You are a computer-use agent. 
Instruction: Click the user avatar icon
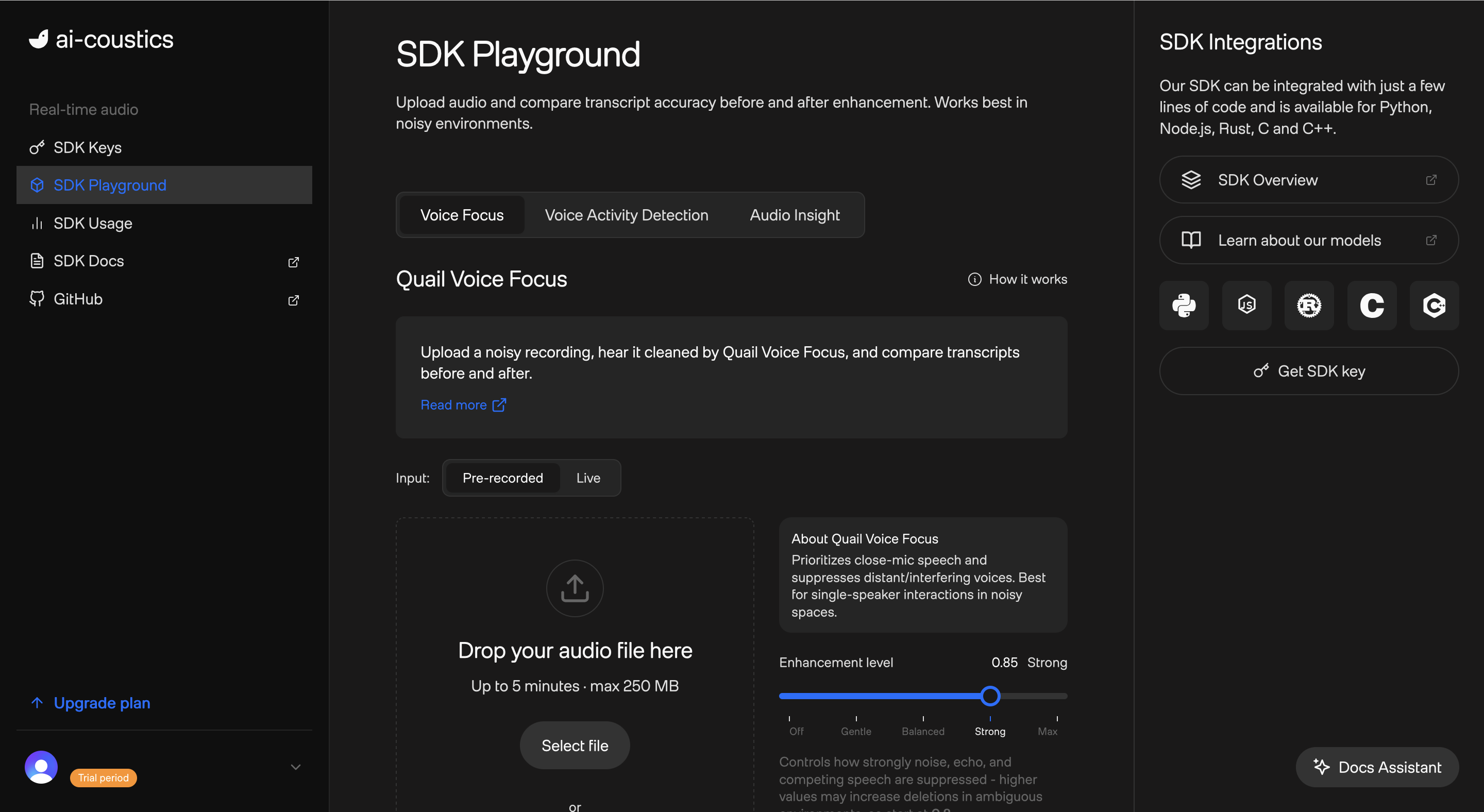41,767
